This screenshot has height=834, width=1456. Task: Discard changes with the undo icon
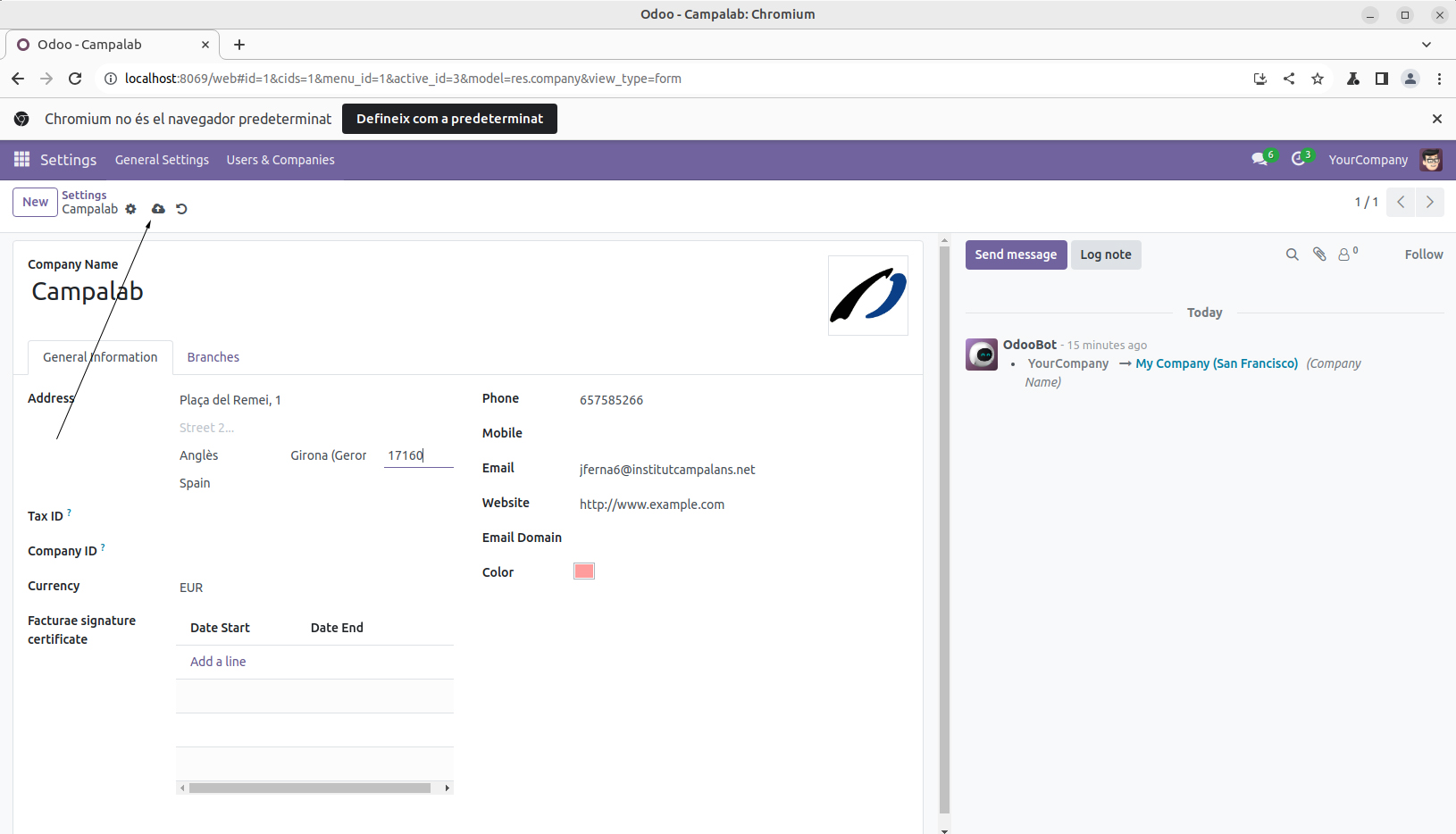pos(181,209)
